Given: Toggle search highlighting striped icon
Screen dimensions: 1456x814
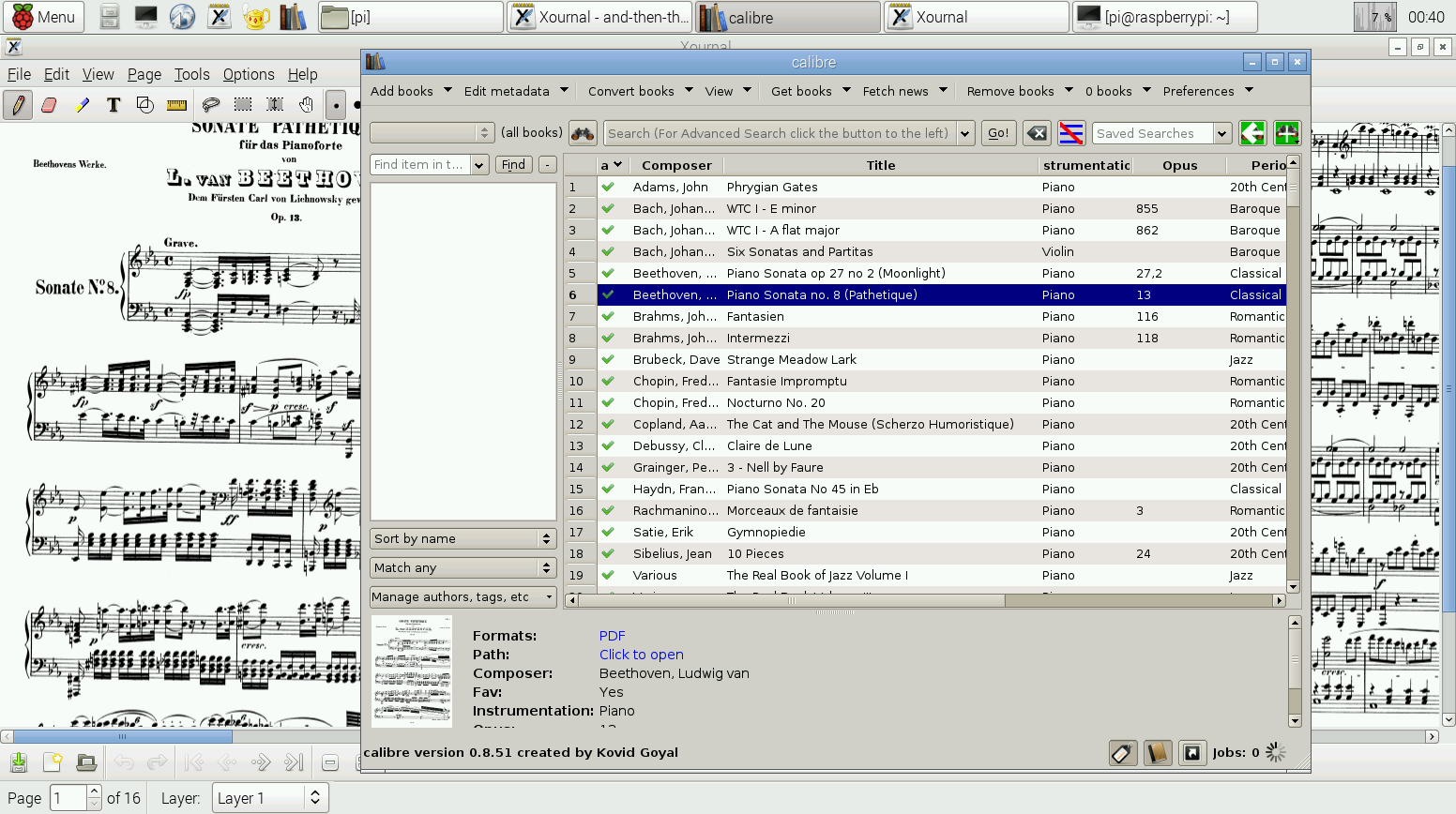Looking at the screenshot, I should coord(1071,133).
